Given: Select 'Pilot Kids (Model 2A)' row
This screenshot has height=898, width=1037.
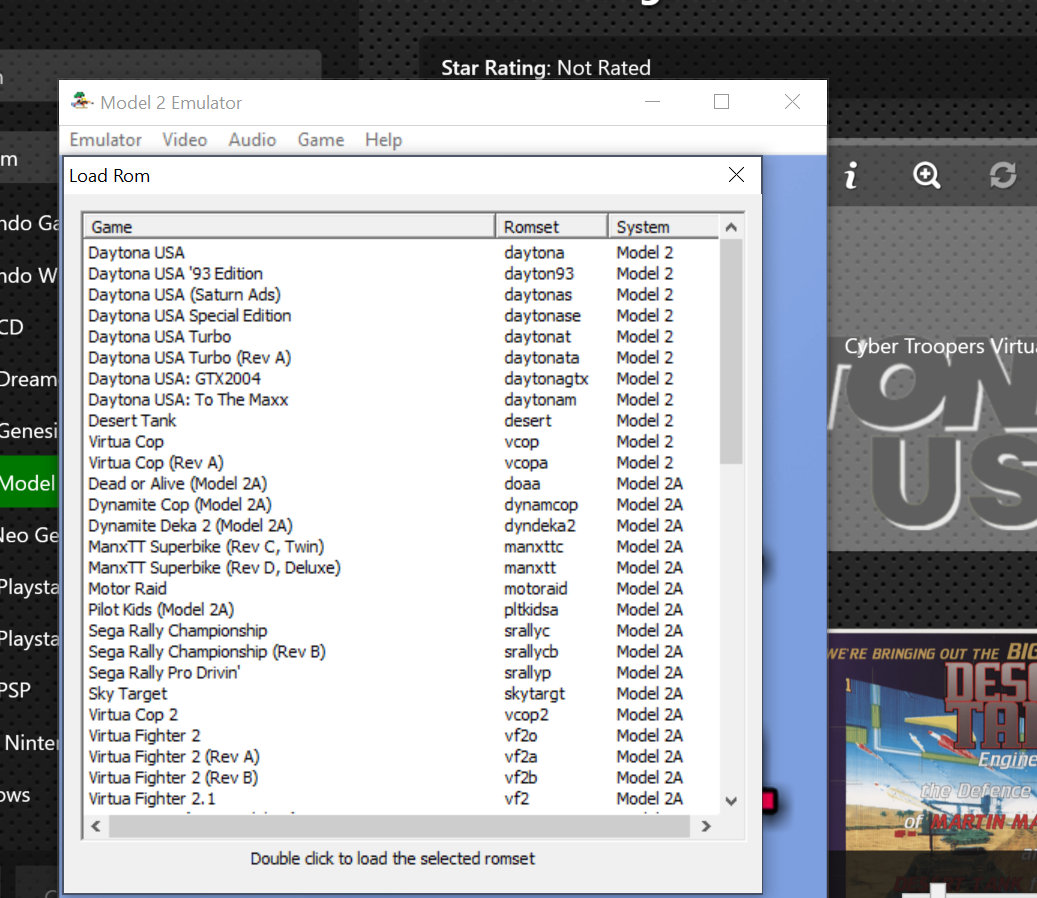Looking at the screenshot, I should pyautogui.click(x=401, y=610).
